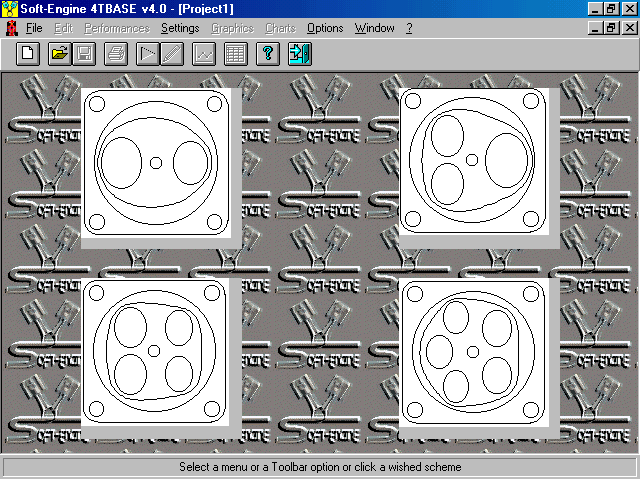Image resolution: width=640 pixels, height=480 pixels.
Task: Open the Settings menu
Action: [180, 28]
